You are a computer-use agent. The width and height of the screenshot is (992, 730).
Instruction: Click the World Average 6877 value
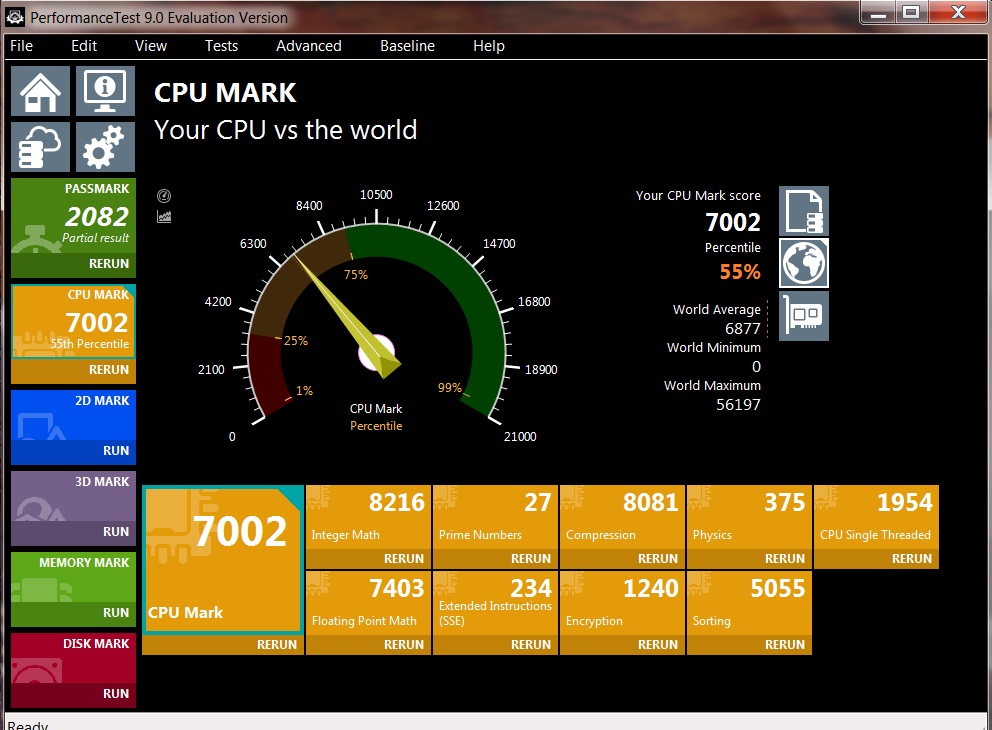[743, 329]
